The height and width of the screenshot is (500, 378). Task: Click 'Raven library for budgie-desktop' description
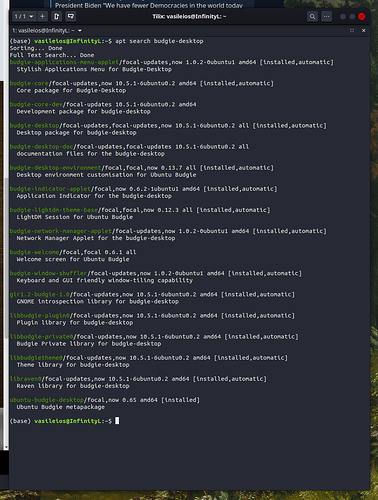(73, 386)
